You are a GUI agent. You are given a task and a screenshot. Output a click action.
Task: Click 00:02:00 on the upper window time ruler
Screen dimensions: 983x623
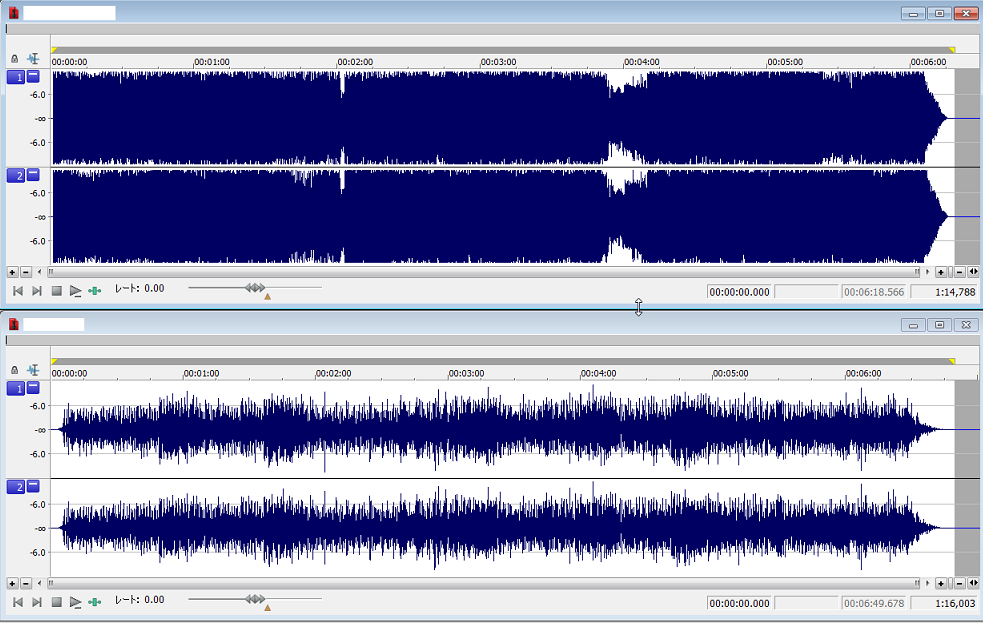pos(355,62)
